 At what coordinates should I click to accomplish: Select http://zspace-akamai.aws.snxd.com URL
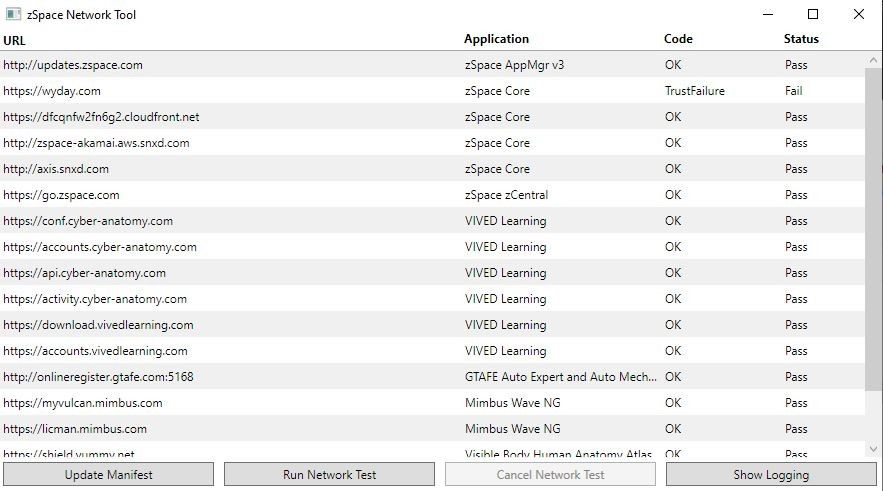tap(96, 143)
